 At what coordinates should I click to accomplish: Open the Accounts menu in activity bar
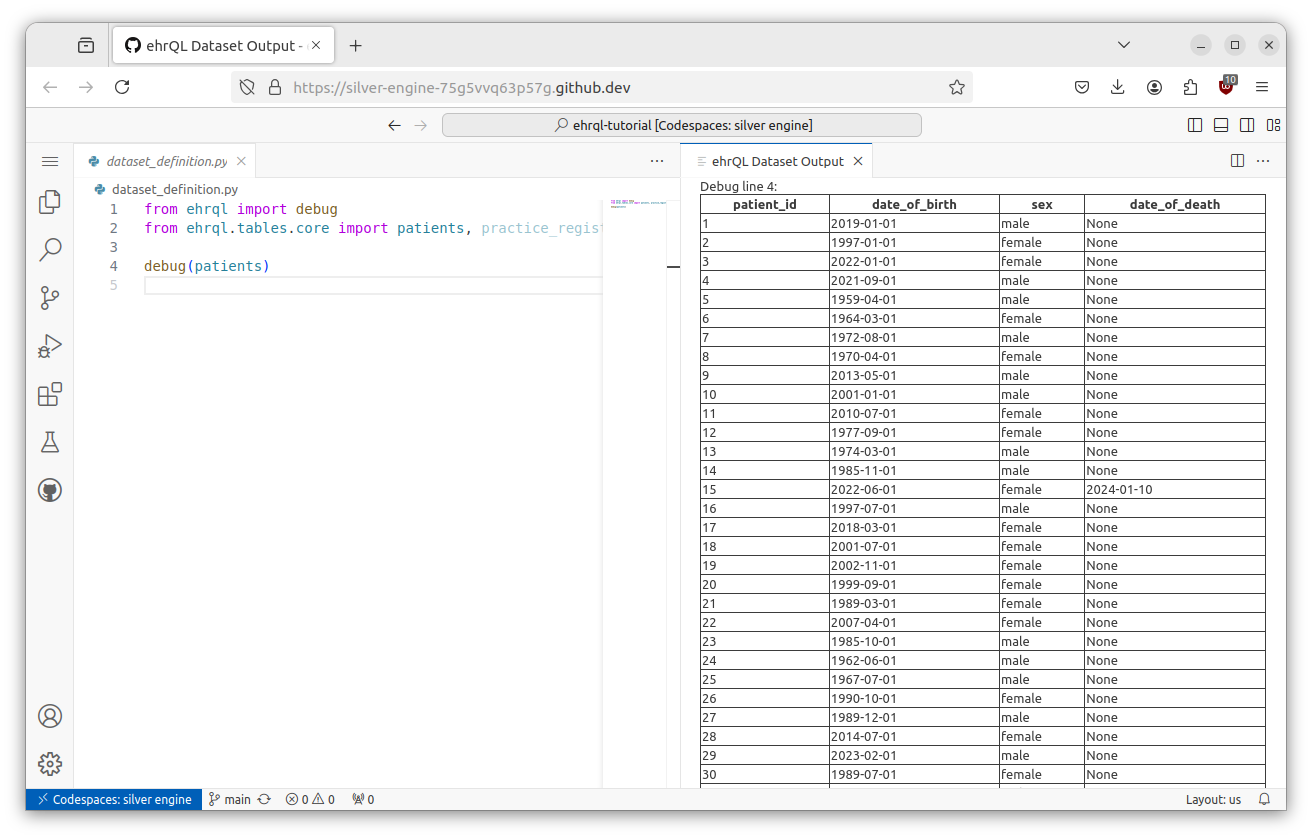[x=50, y=716]
